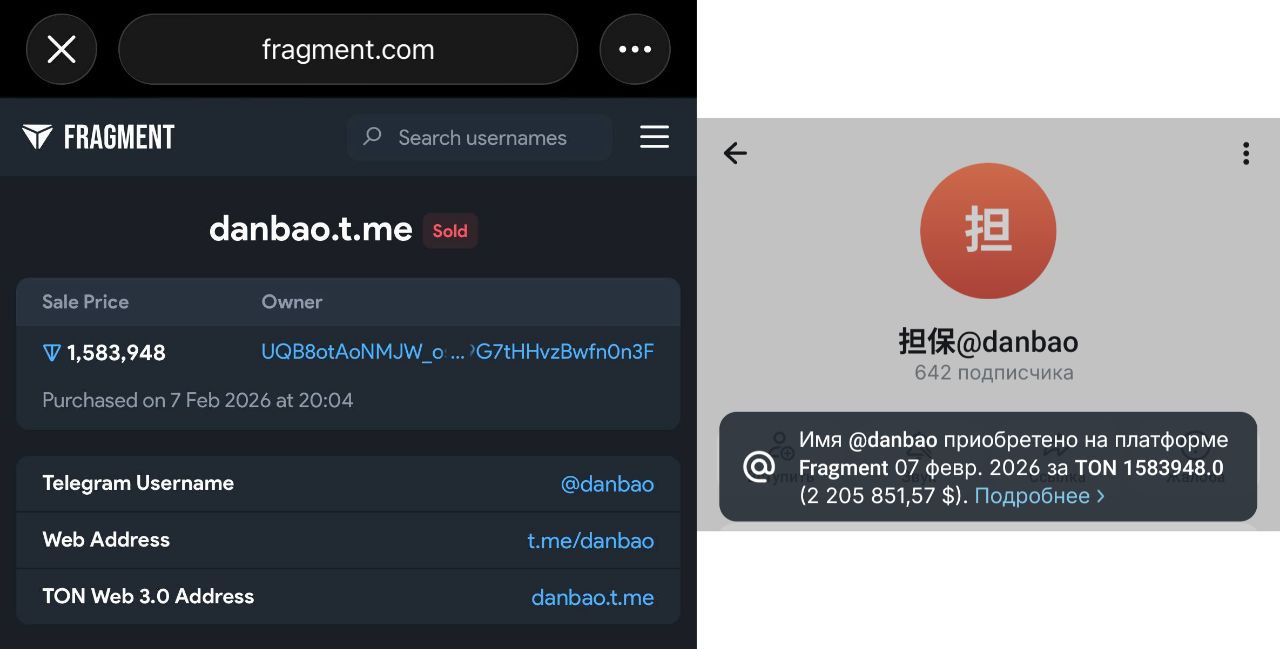
Task: Tap the fragment.com address bar
Action: (x=348, y=49)
